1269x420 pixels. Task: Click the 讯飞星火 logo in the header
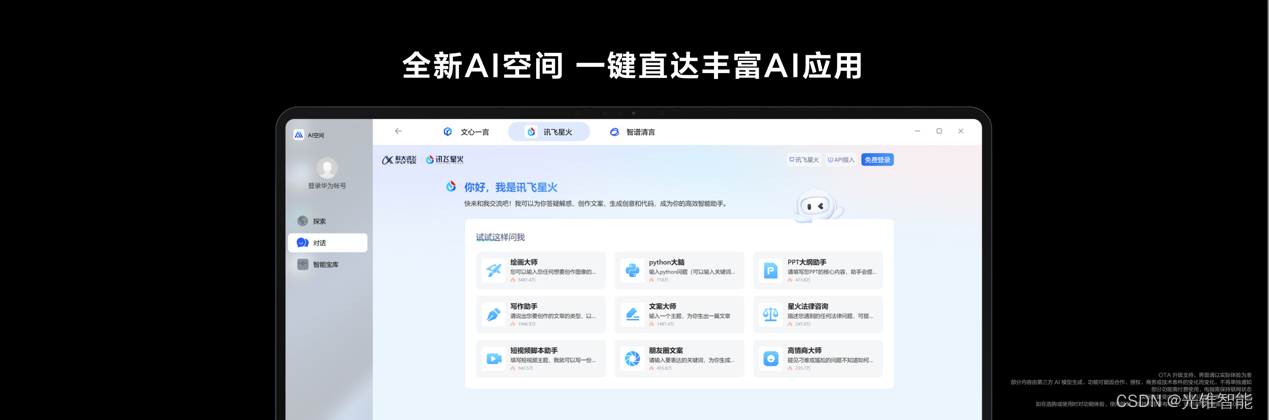coord(445,160)
